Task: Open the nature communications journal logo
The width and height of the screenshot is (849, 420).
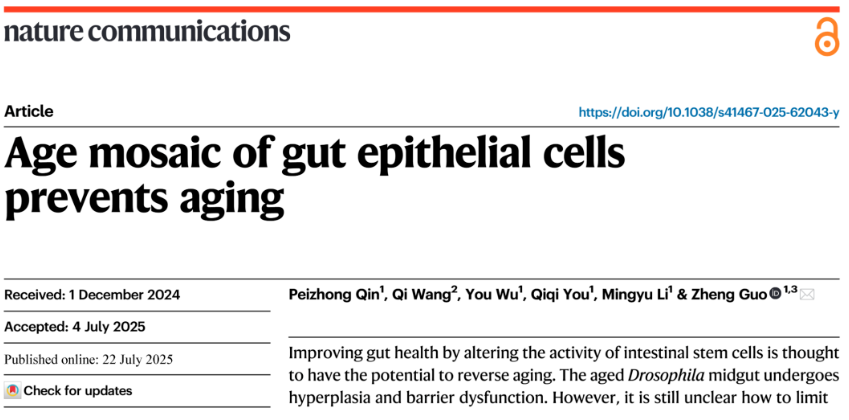Action: pos(147,31)
